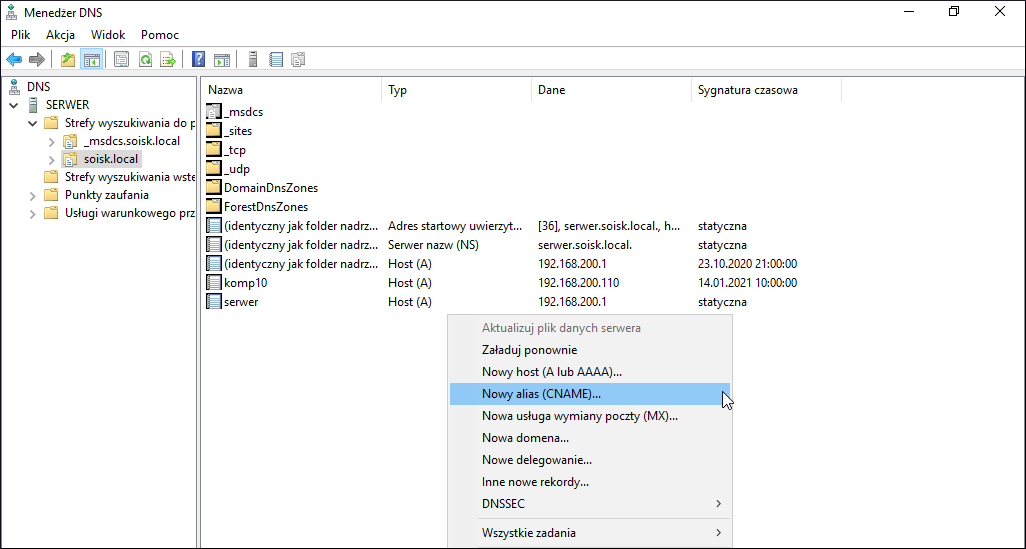
Task: Click the notebook record-list toolbar icon
Action: [x=276, y=60]
